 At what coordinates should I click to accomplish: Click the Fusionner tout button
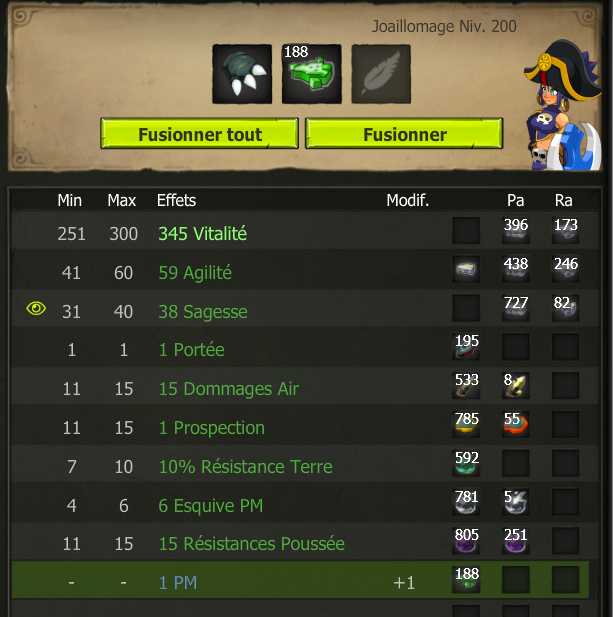pos(199,134)
